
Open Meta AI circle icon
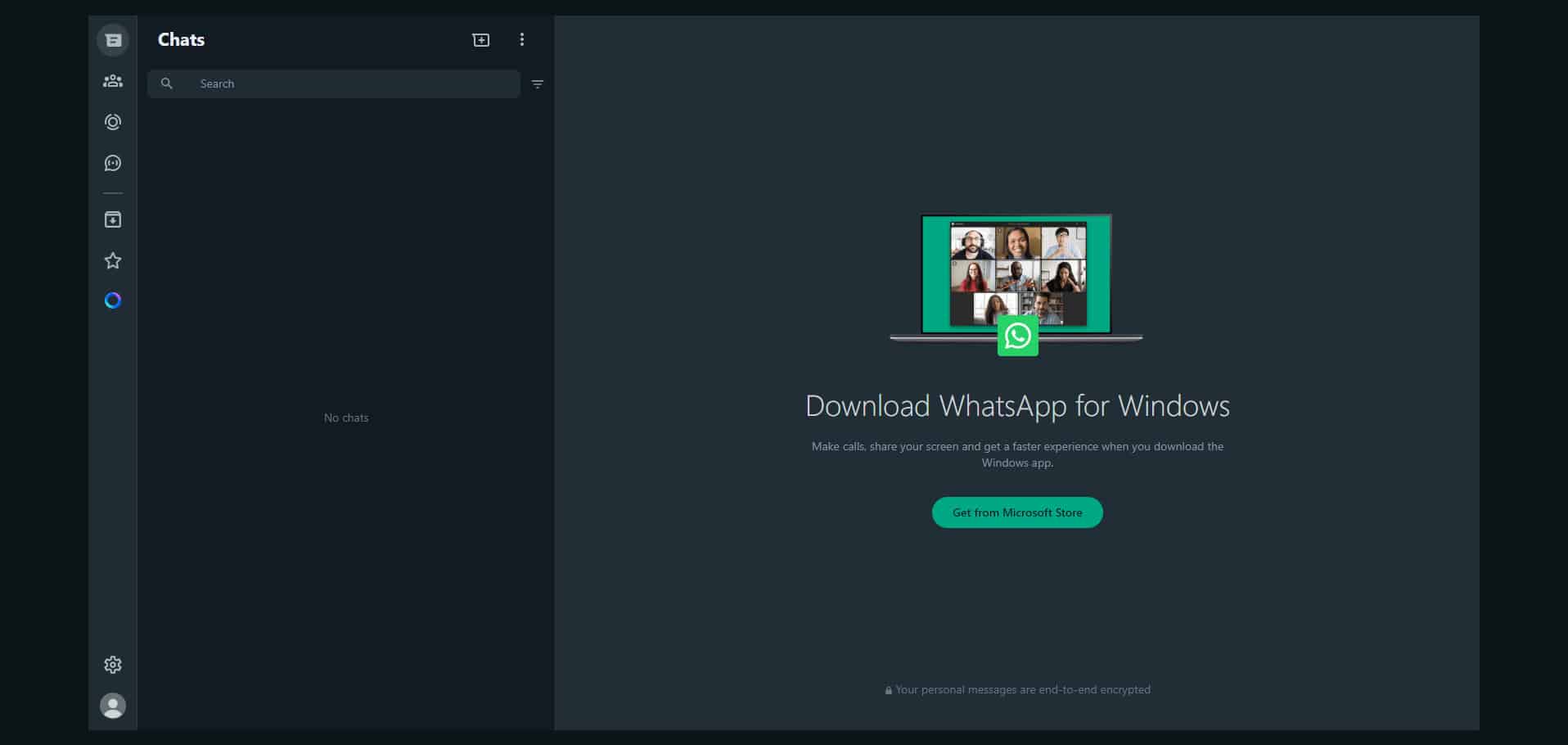[113, 300]
